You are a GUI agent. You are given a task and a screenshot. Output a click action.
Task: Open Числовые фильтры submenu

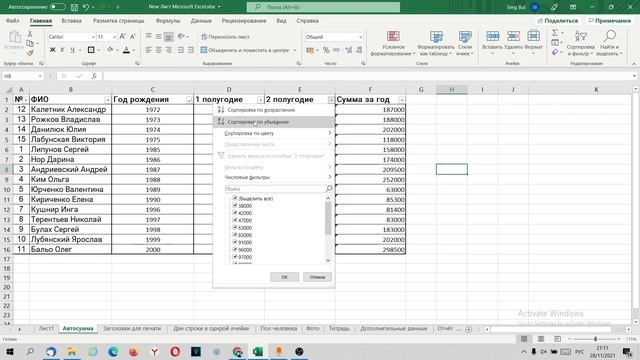tap(274, 177)
